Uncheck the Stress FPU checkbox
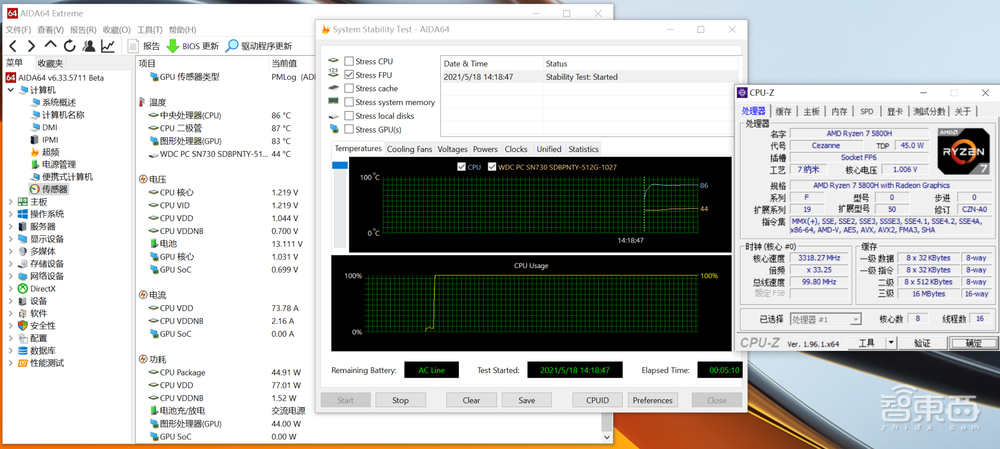Screen dimensions: 1000x449 point(349,75)
